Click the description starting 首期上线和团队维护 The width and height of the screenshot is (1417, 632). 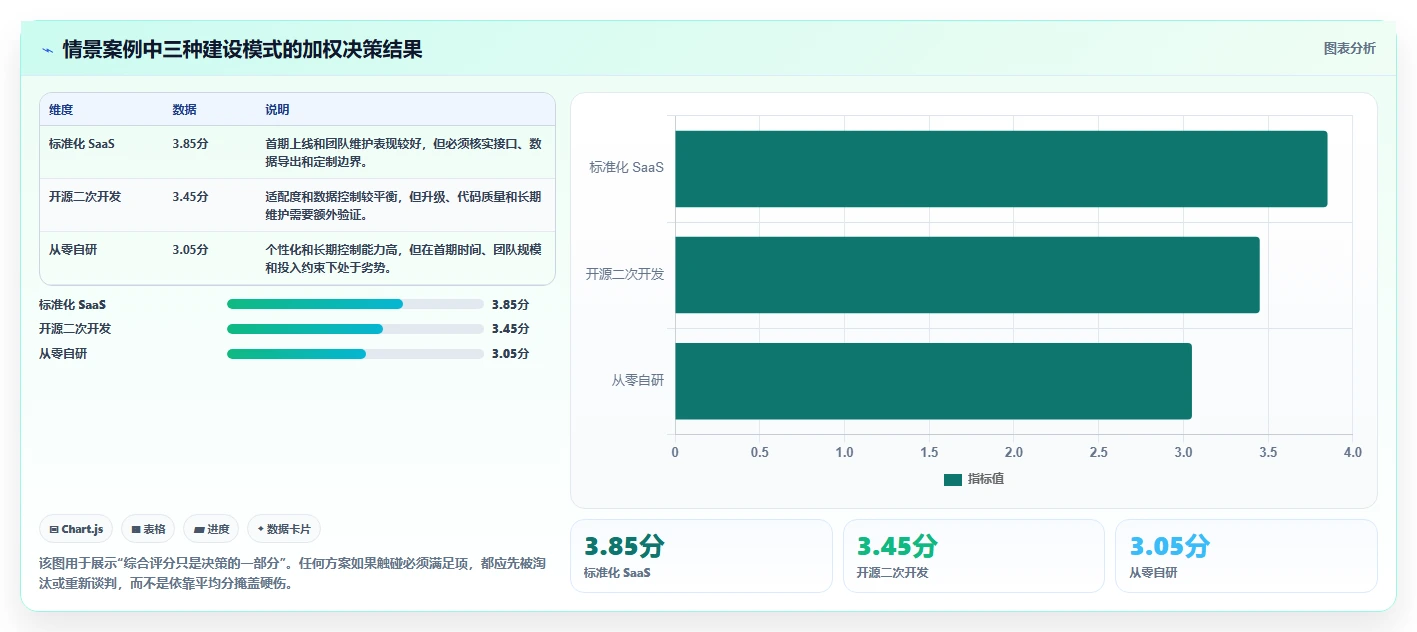tap(403, 152)
